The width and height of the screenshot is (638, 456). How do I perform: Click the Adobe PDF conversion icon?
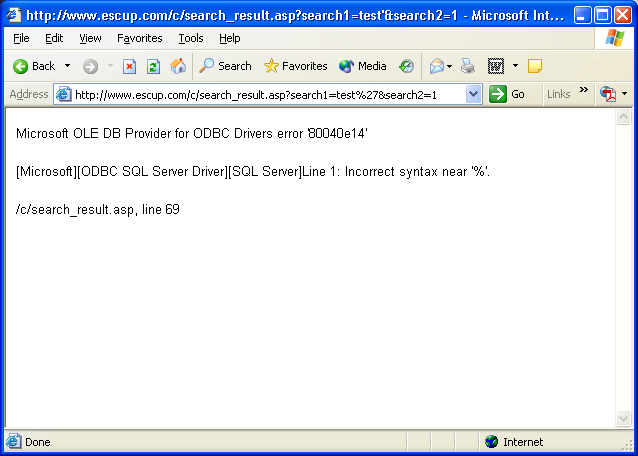click(608, 94)
